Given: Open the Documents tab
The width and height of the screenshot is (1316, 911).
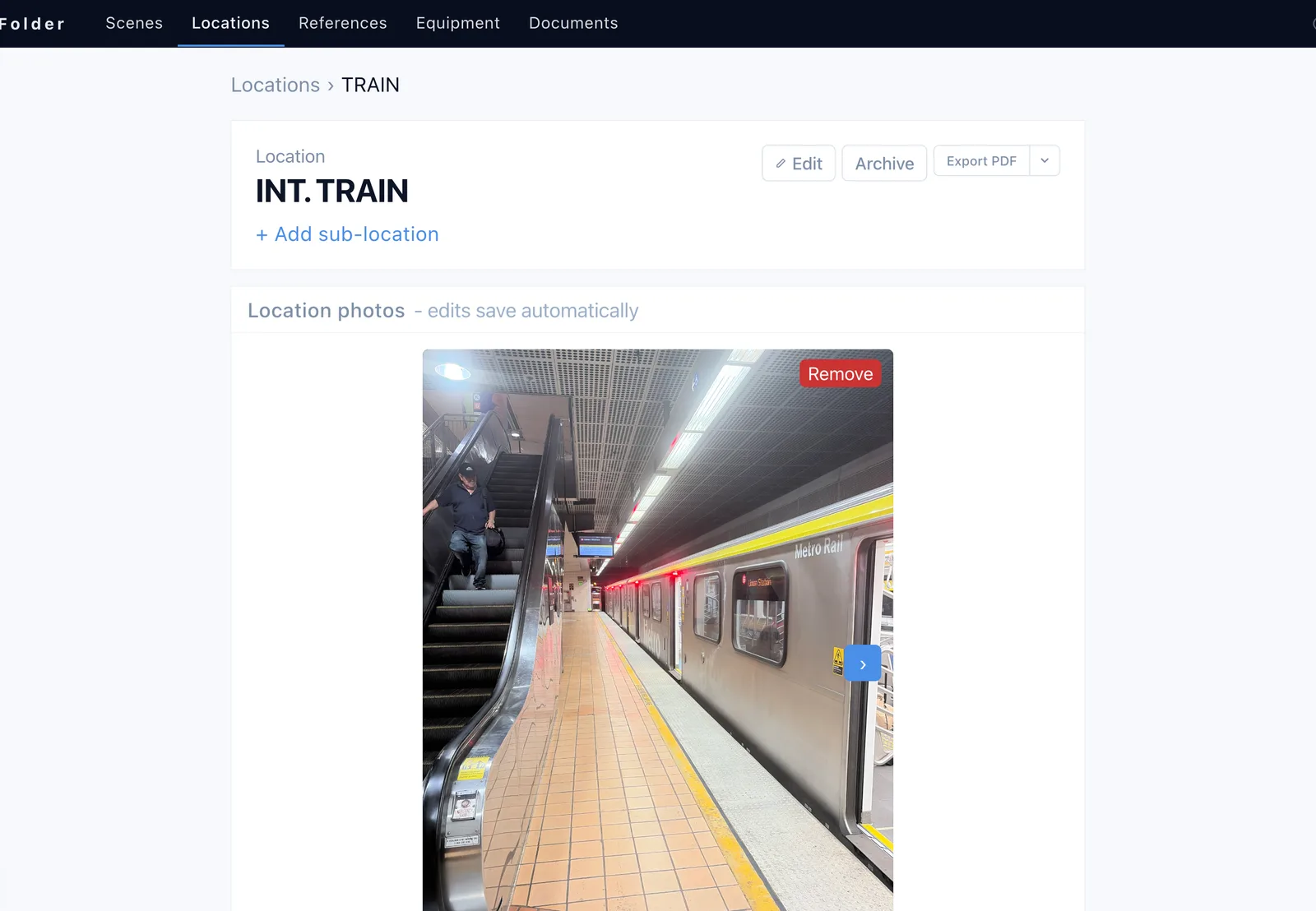Looking at the screenshot, I should 573,23.
